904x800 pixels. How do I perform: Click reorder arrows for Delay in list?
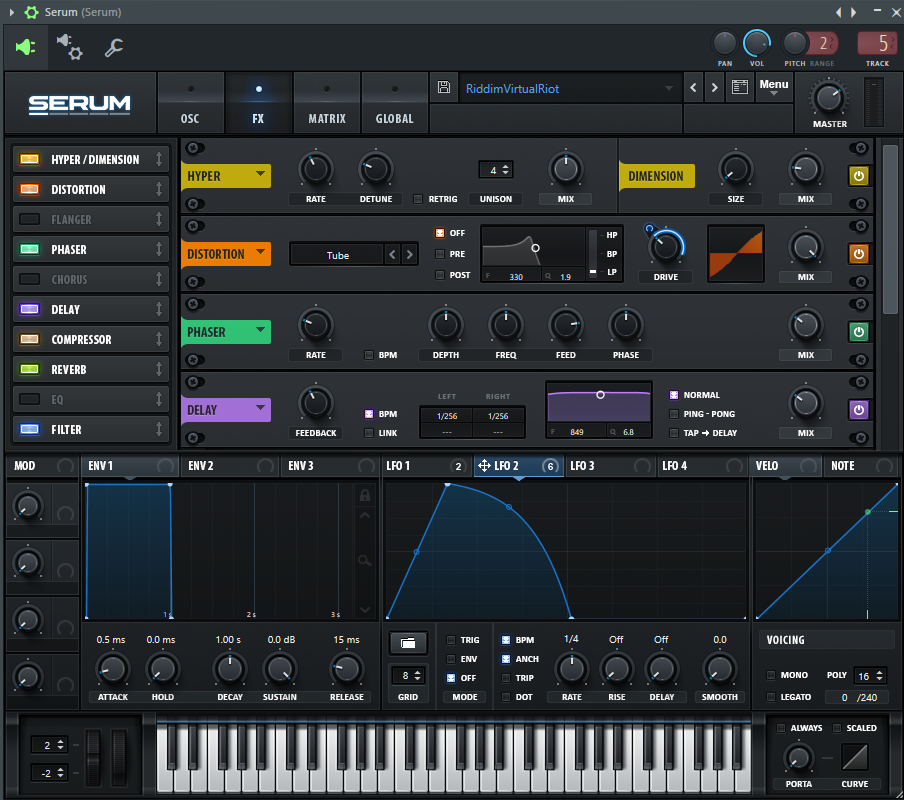(159, 309)
